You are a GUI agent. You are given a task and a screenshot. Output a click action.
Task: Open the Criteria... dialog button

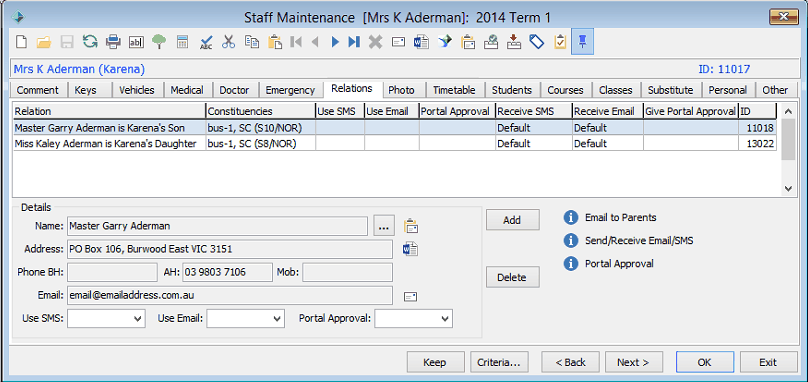click(499, 362)
